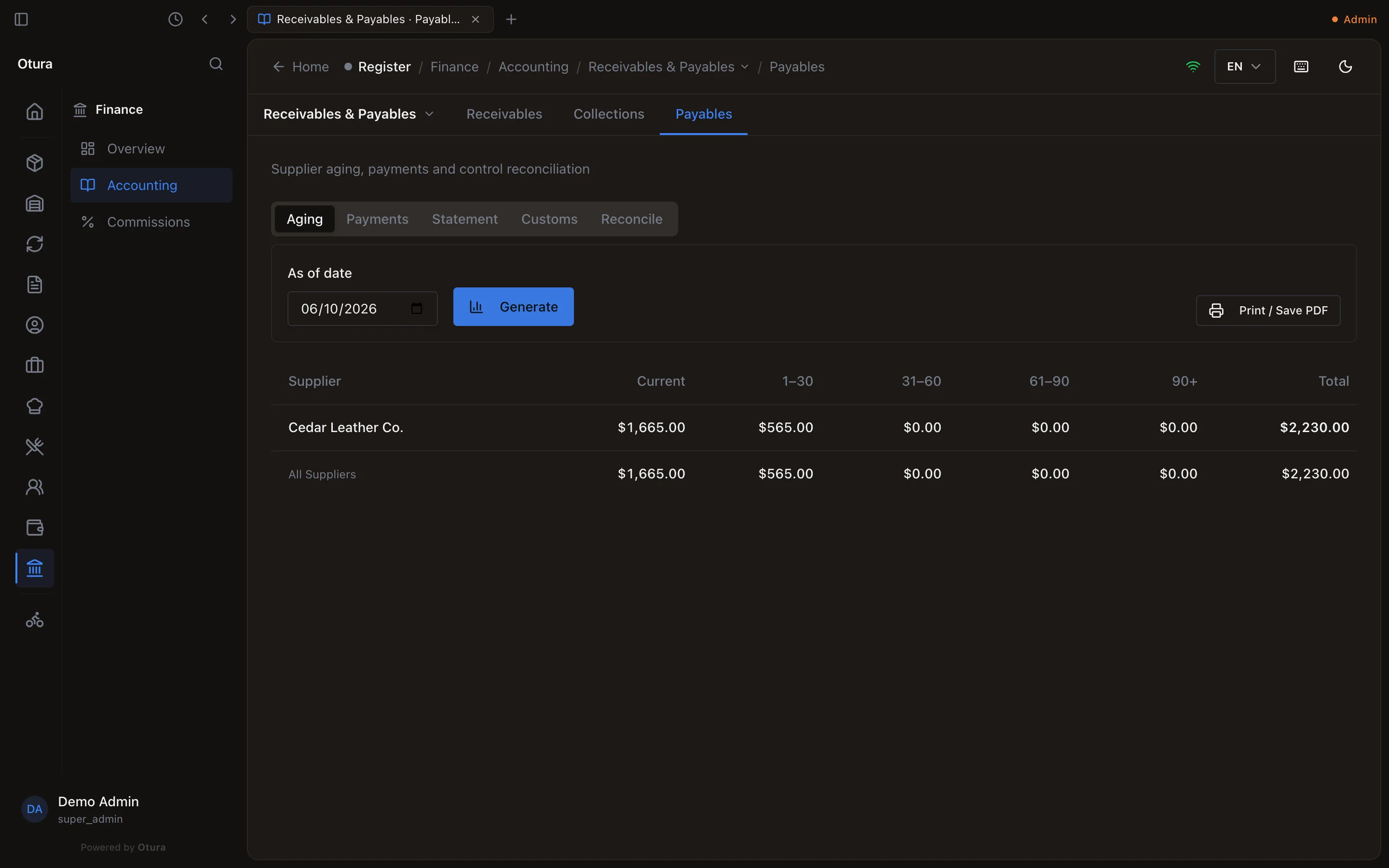This screenshot has width=1389, height=868.
Task: Click the As of date input field
Action: tap(362, 309)
